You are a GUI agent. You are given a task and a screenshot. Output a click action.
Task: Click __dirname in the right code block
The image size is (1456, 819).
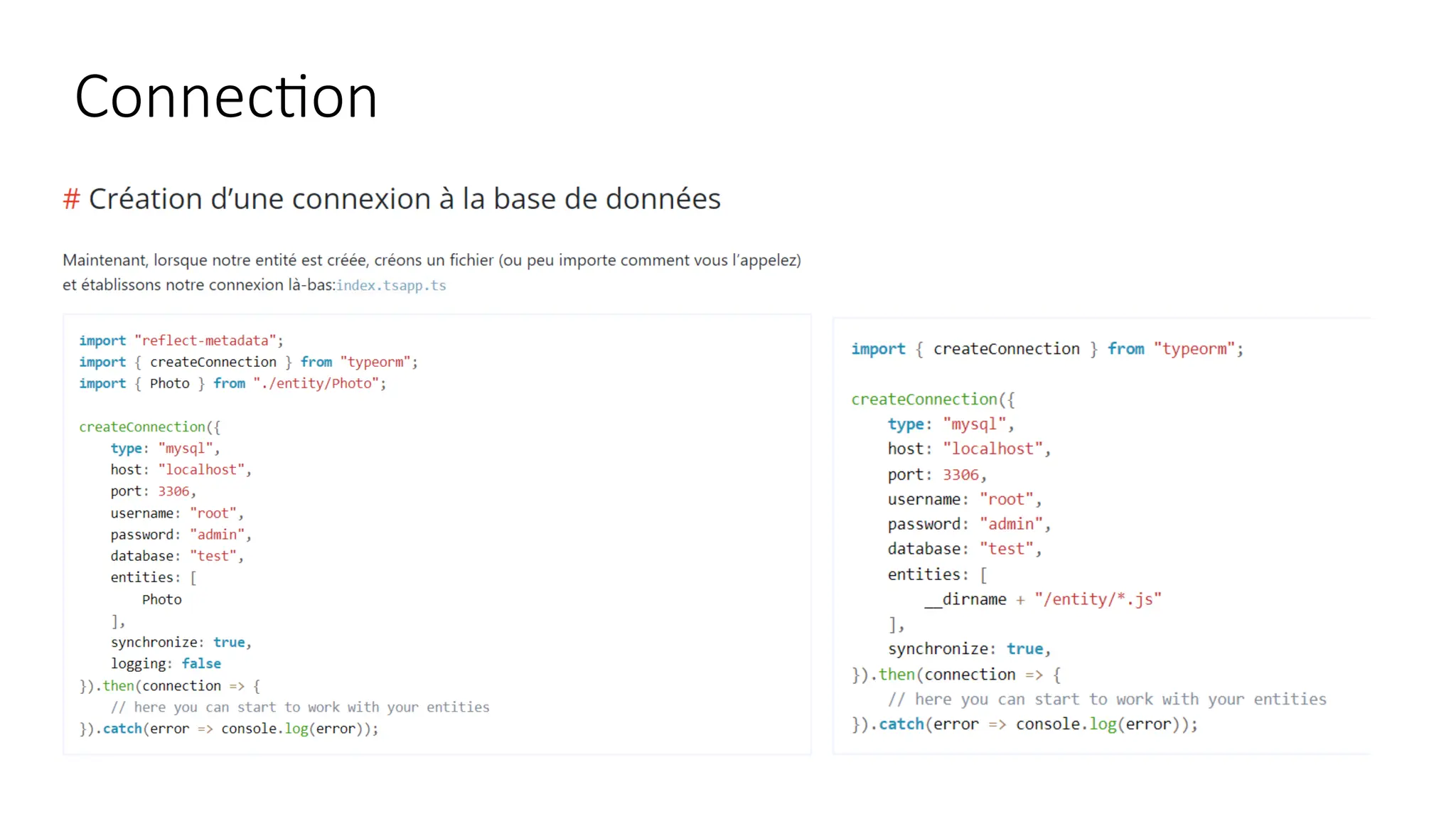[965, 599]
